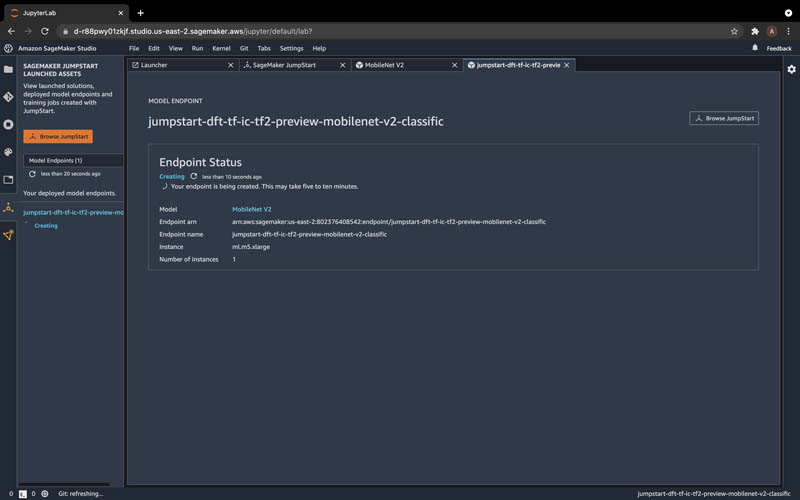The width and height of the screenshot is (800, 500).
Task: Open the MobileNet V2 model link
Action: coord(252,209)
